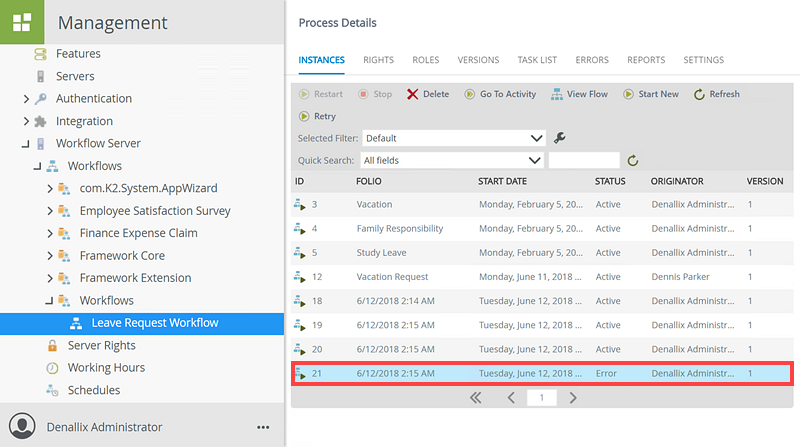
Task: Expand the Authentication tree node
Action: [x=26, y=99]
